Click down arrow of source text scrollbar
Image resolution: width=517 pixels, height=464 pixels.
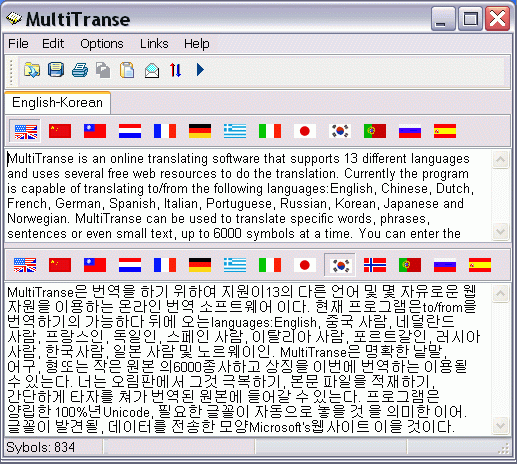pyautogui.click(x=501, y=231)
